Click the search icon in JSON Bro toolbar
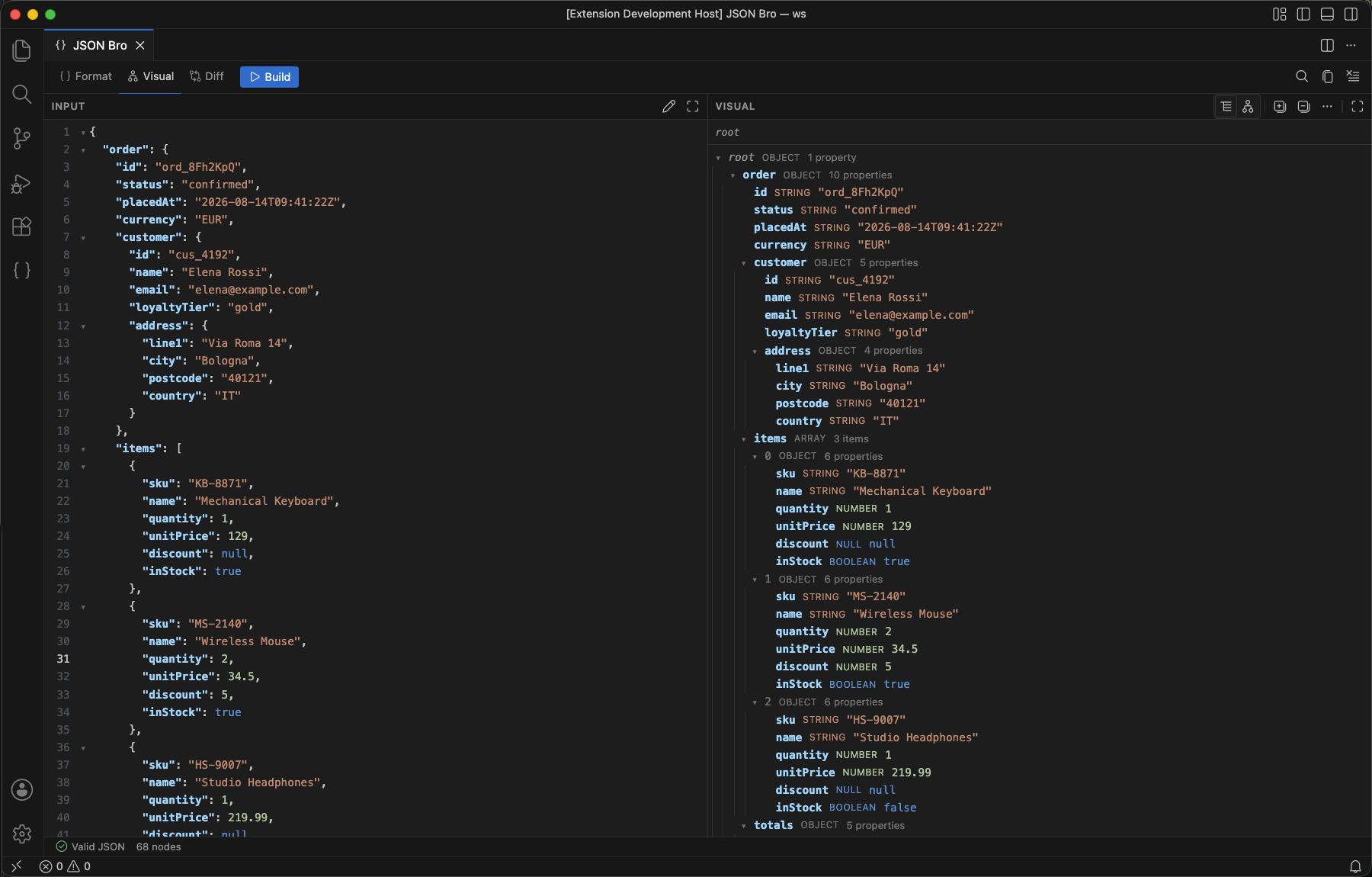The height and width of the screenshot is (877, 1372). tap(1302, 76)
